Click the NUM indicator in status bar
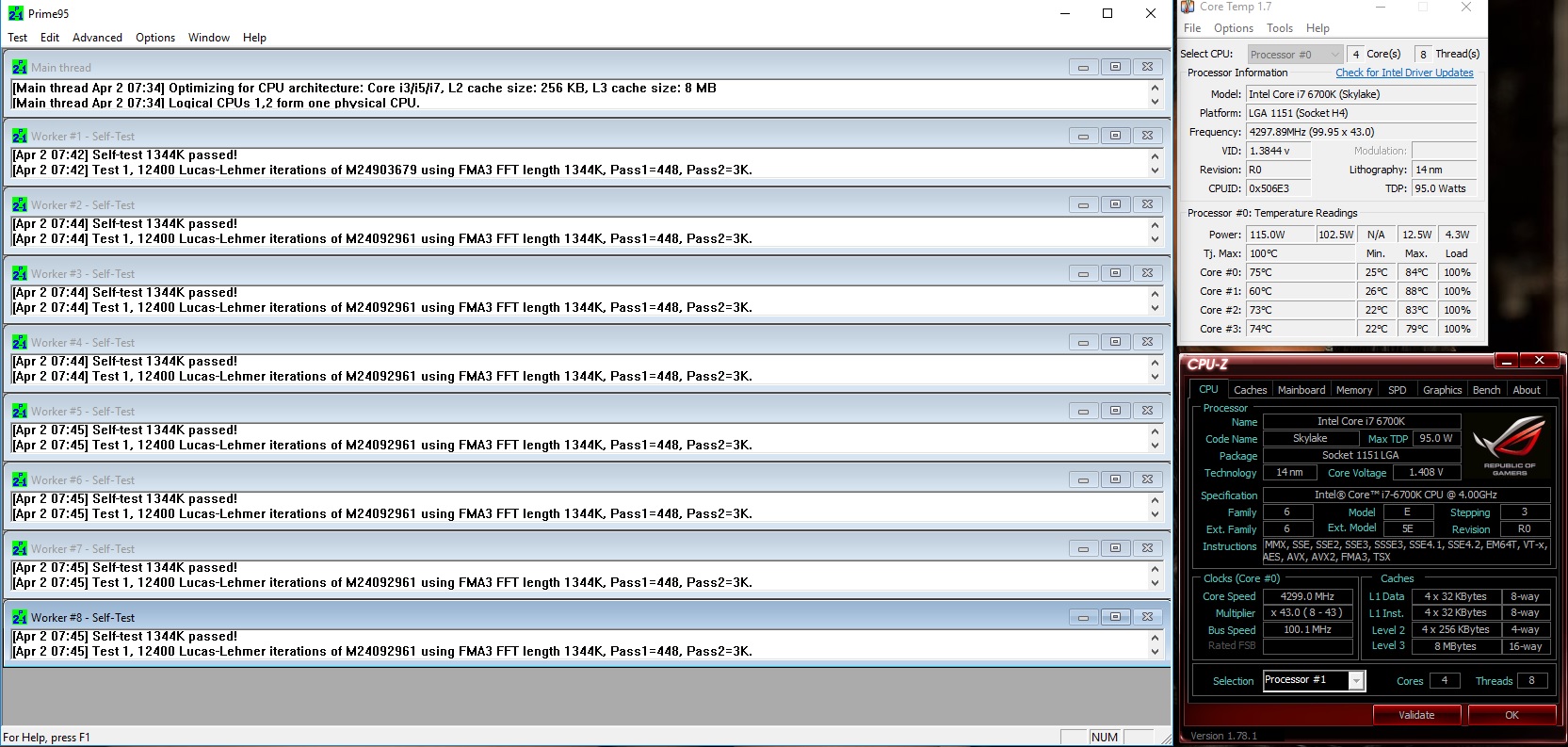 [x=1105, y=737]
